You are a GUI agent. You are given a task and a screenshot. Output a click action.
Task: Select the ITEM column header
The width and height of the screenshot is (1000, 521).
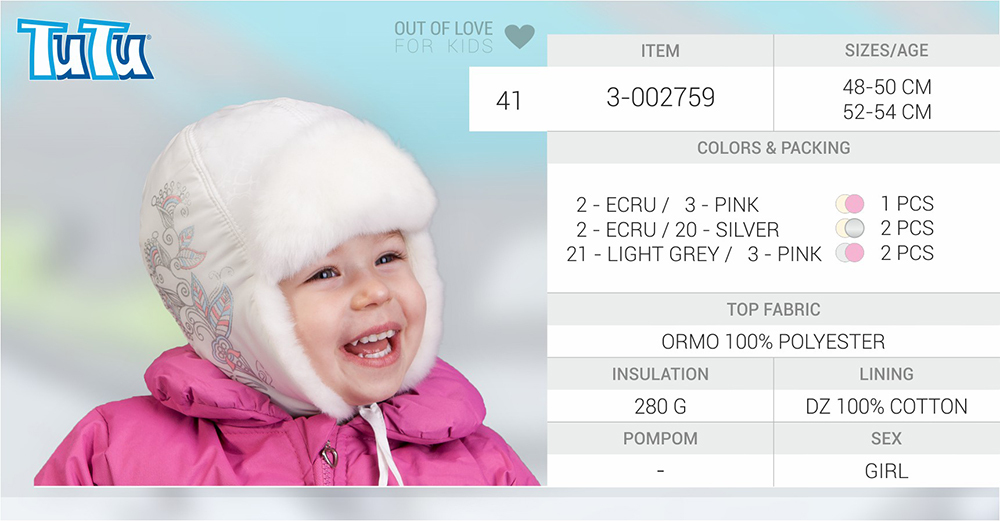point(660,50)
